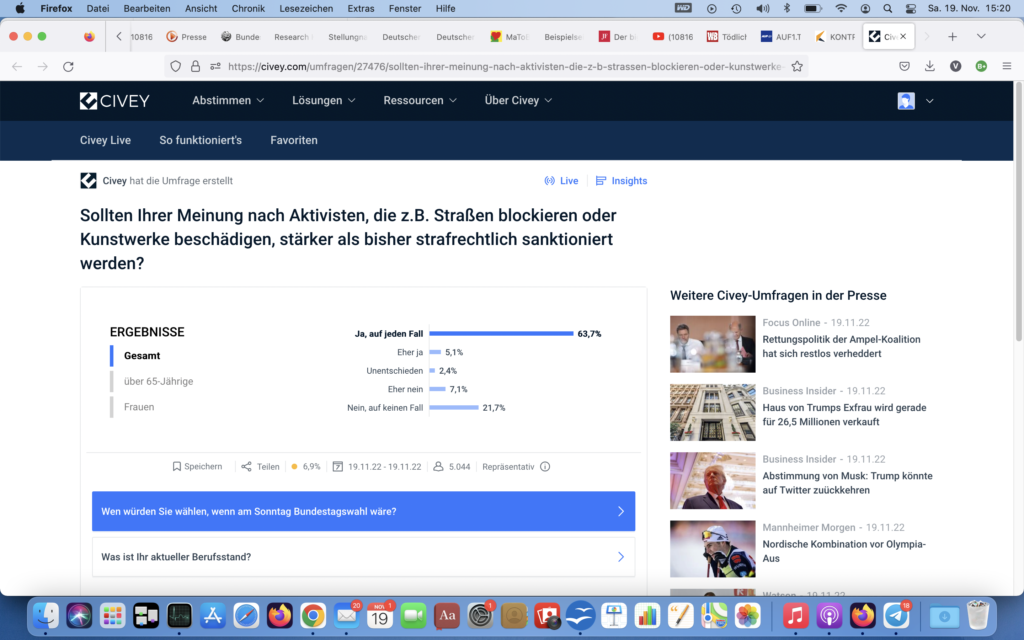Bookmark this page with the star icon
This screenshot has width=1024, height=640.
[x=797, y=66]
